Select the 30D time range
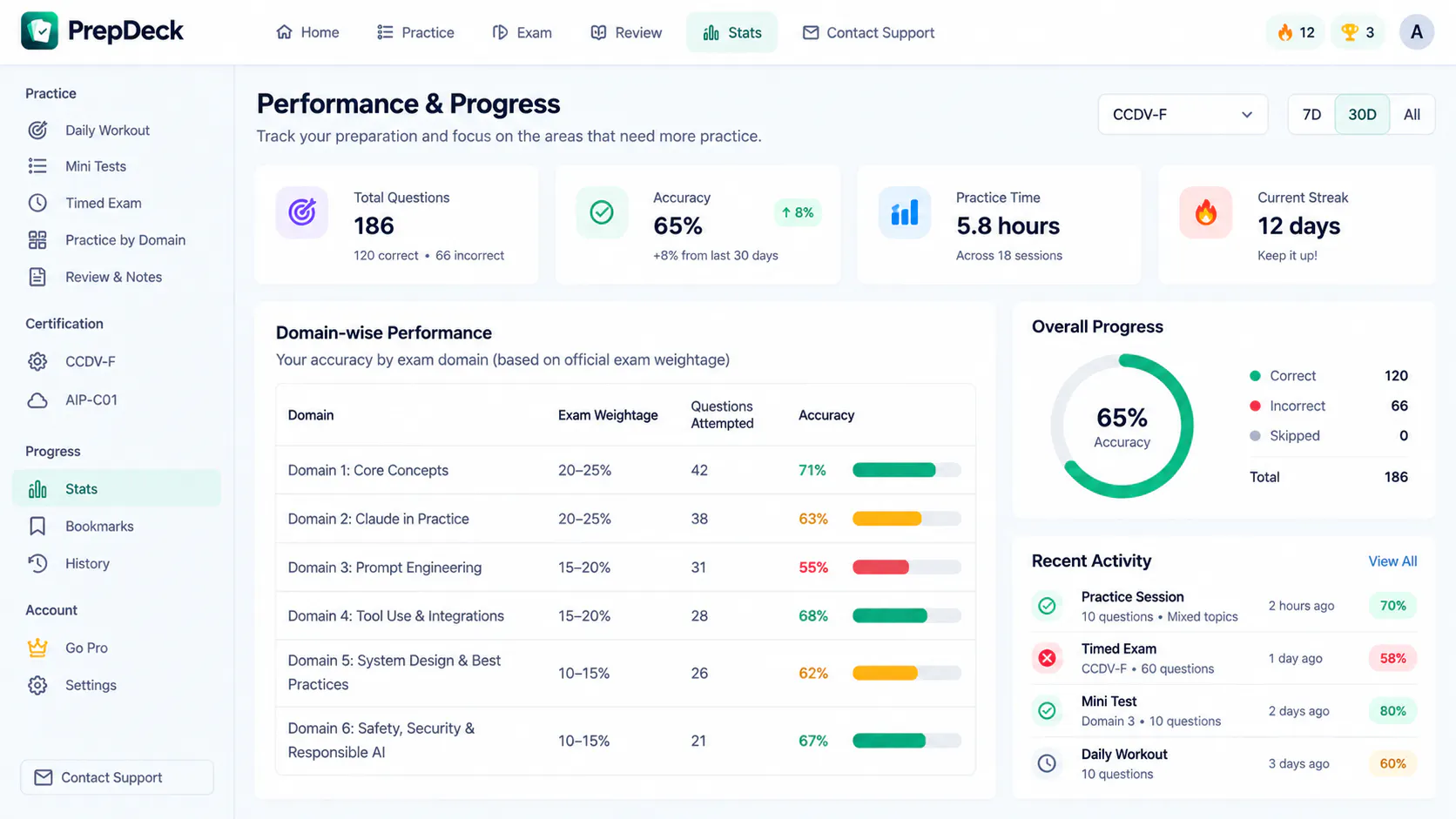1456x819 pixels. 1362,115
